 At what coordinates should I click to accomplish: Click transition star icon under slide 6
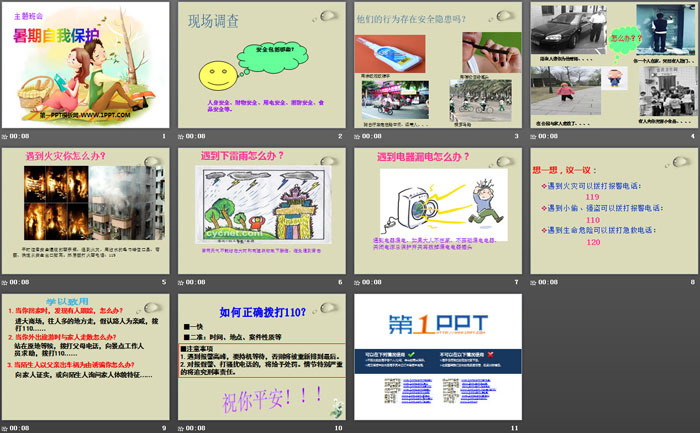pos(181,283)
